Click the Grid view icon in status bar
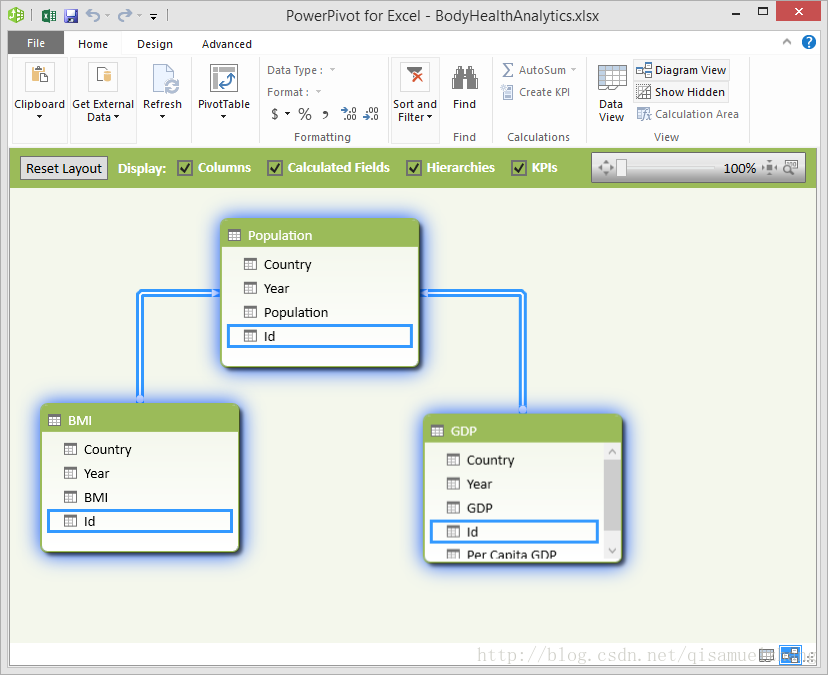The image size is (828, 675). (767, 655)
